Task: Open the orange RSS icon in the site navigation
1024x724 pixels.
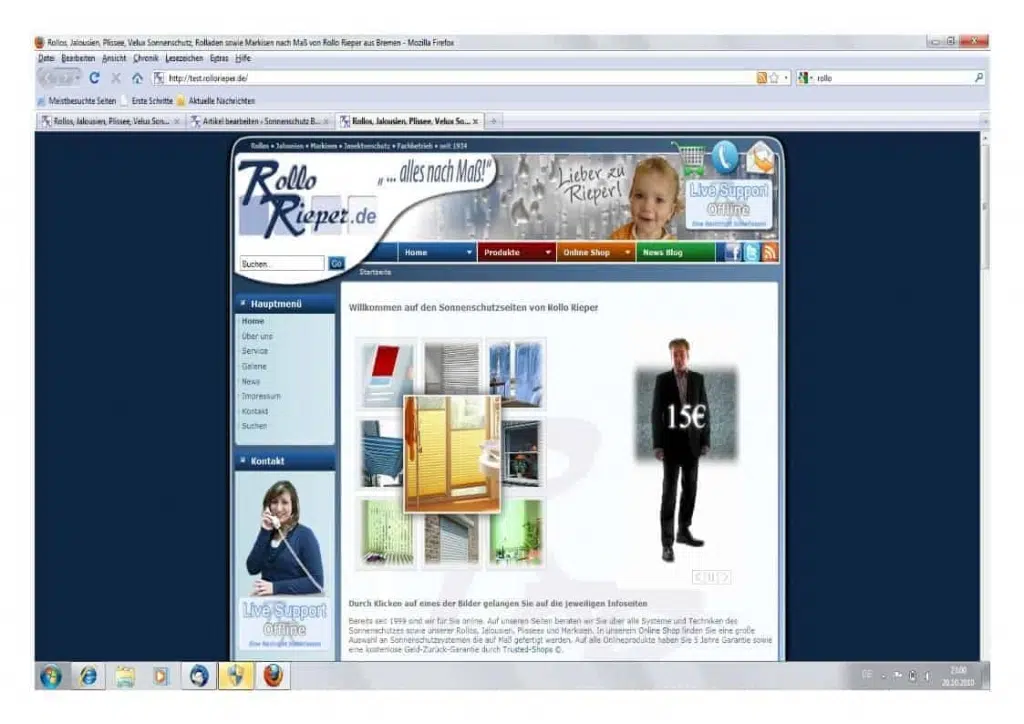Action: [770, 252]
